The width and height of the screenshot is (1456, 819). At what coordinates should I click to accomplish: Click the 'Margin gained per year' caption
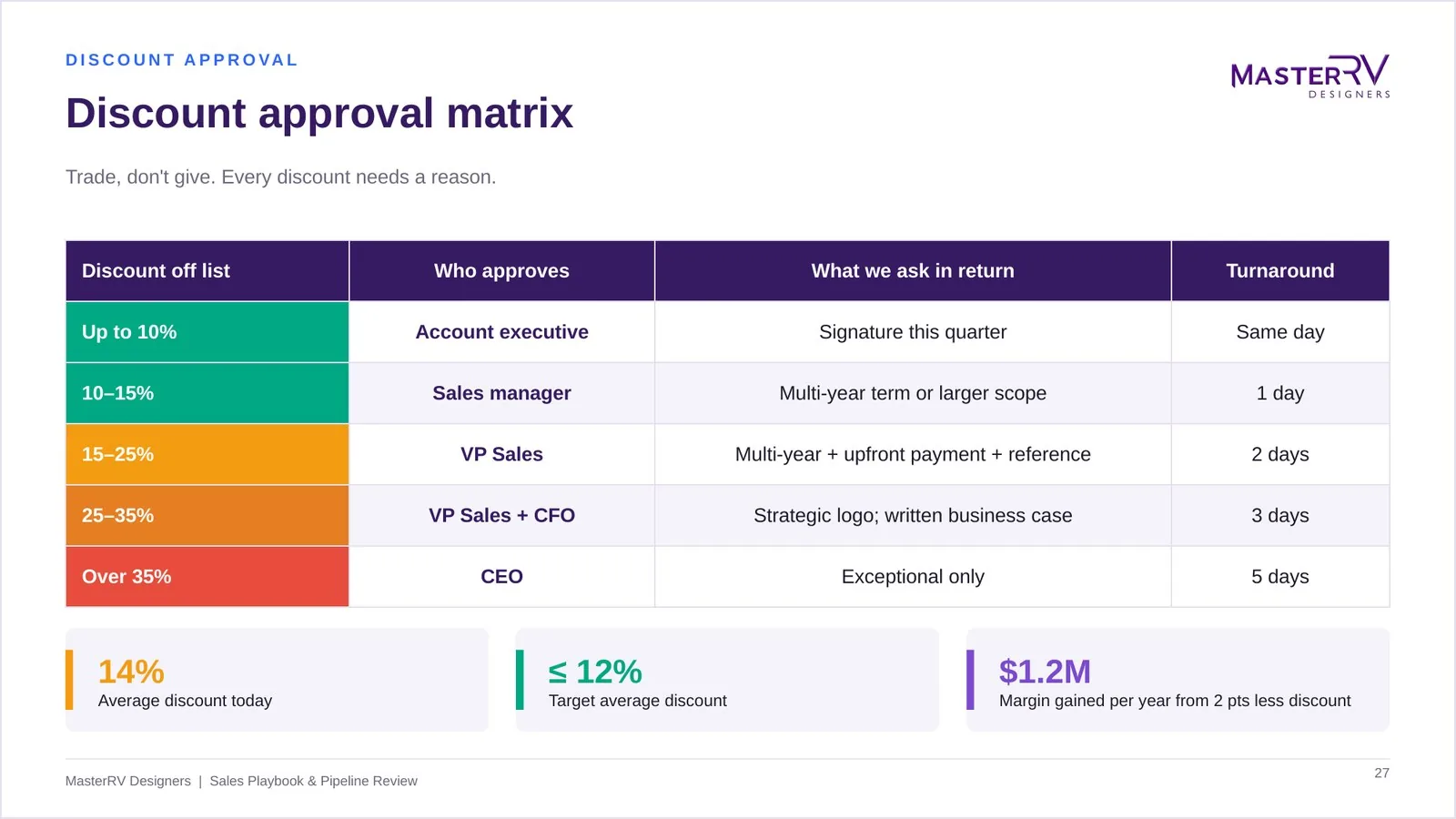(1175, 701)
